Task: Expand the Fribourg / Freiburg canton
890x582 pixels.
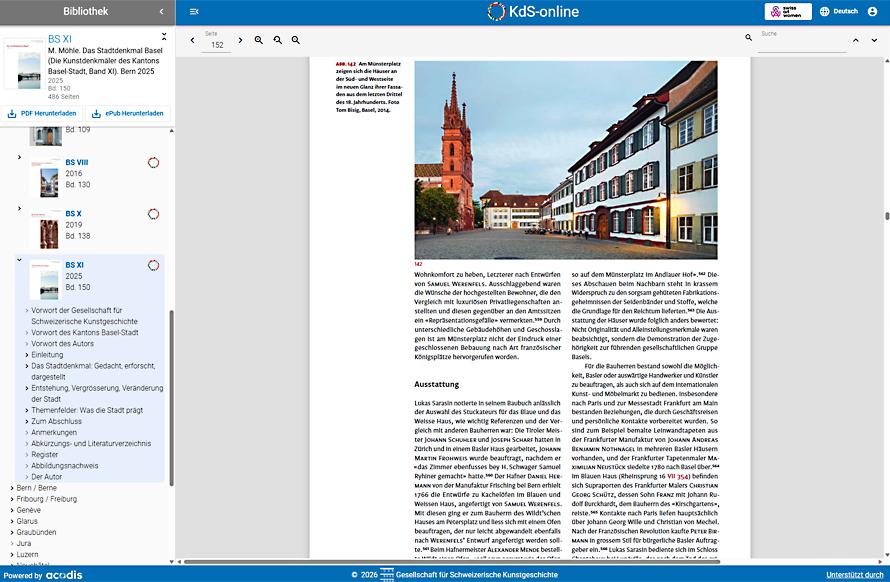Action: pyautogui.click(x=12, y=499)
